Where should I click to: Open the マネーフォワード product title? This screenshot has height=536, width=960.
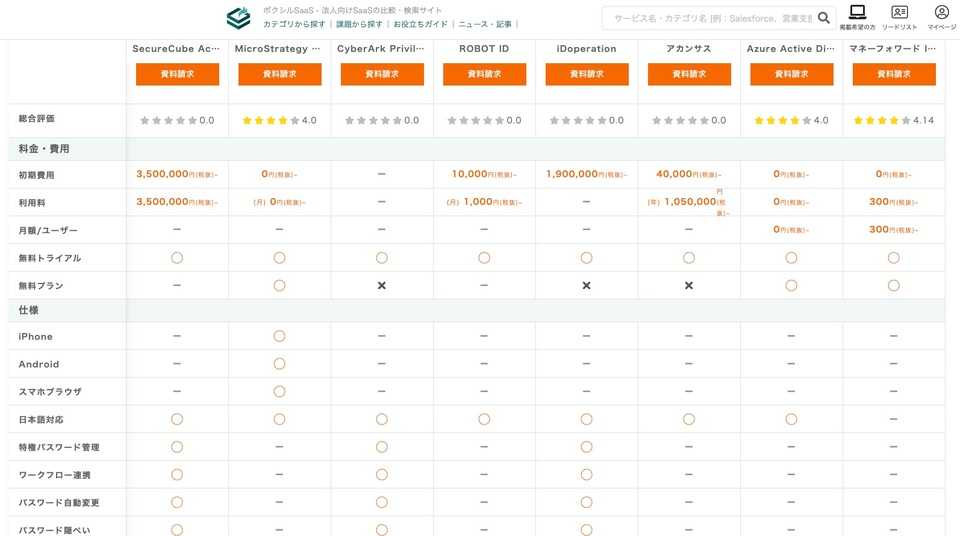click(x=892, y=49)
